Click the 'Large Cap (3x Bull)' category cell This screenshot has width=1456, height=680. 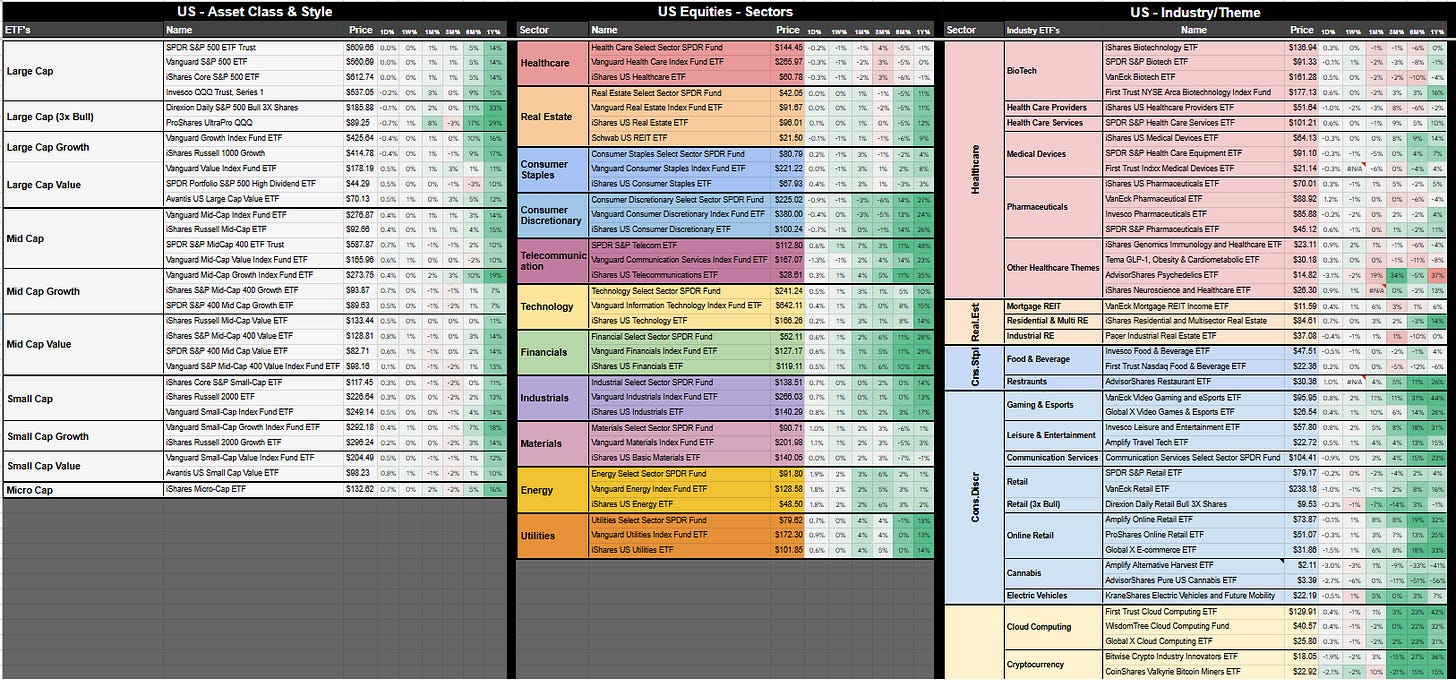[x=83, y=115]
